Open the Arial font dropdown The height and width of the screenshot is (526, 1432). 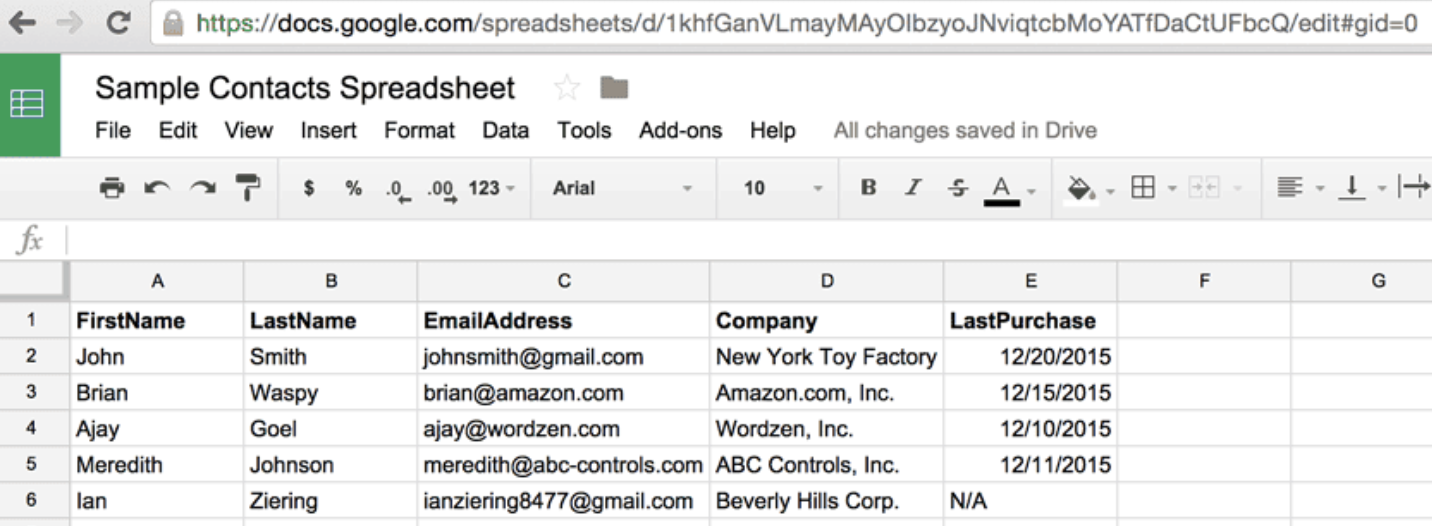coord(622,188)
